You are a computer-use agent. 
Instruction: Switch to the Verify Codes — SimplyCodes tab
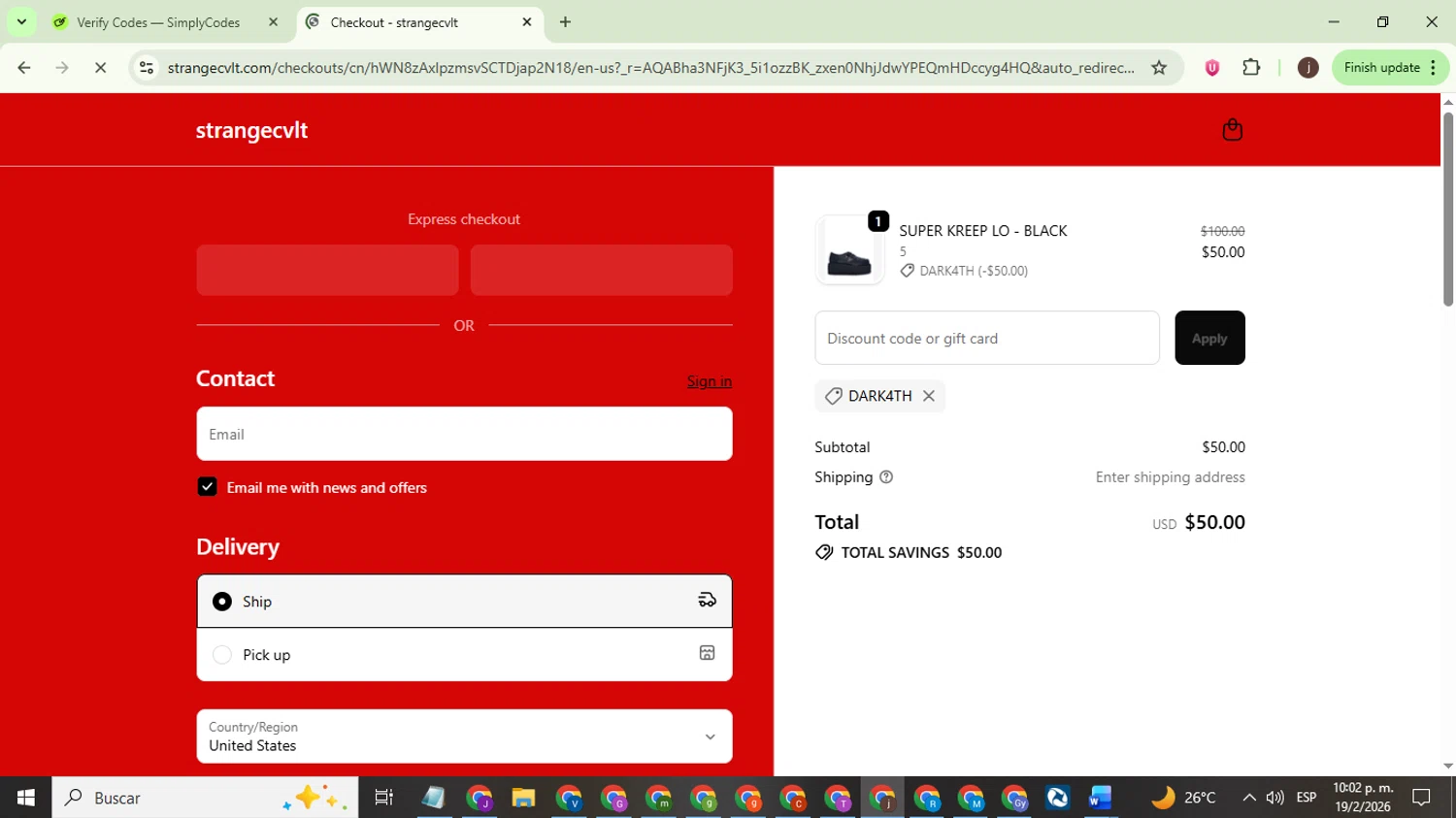[167, 21]
